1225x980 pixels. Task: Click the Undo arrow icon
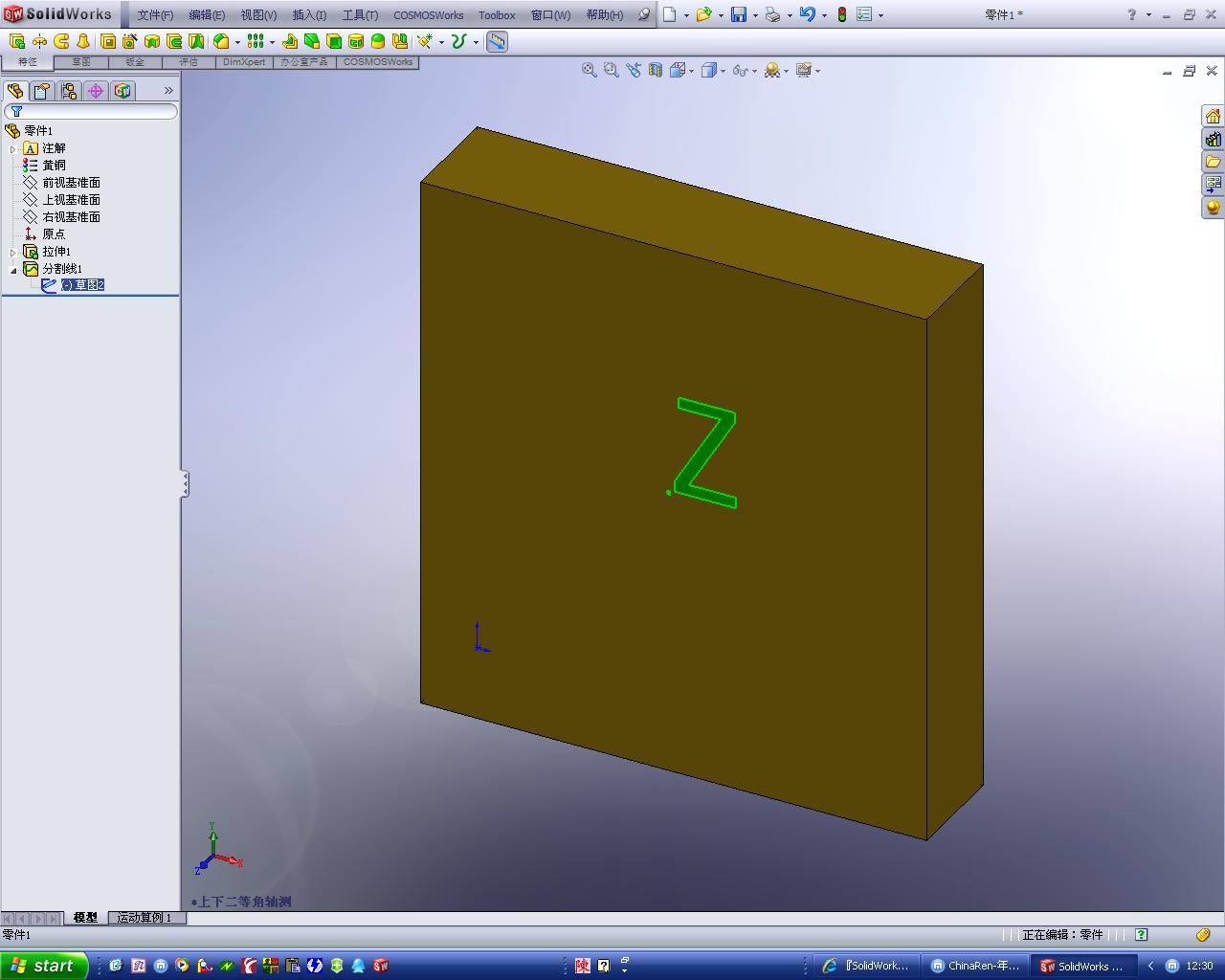pos(808,14)
